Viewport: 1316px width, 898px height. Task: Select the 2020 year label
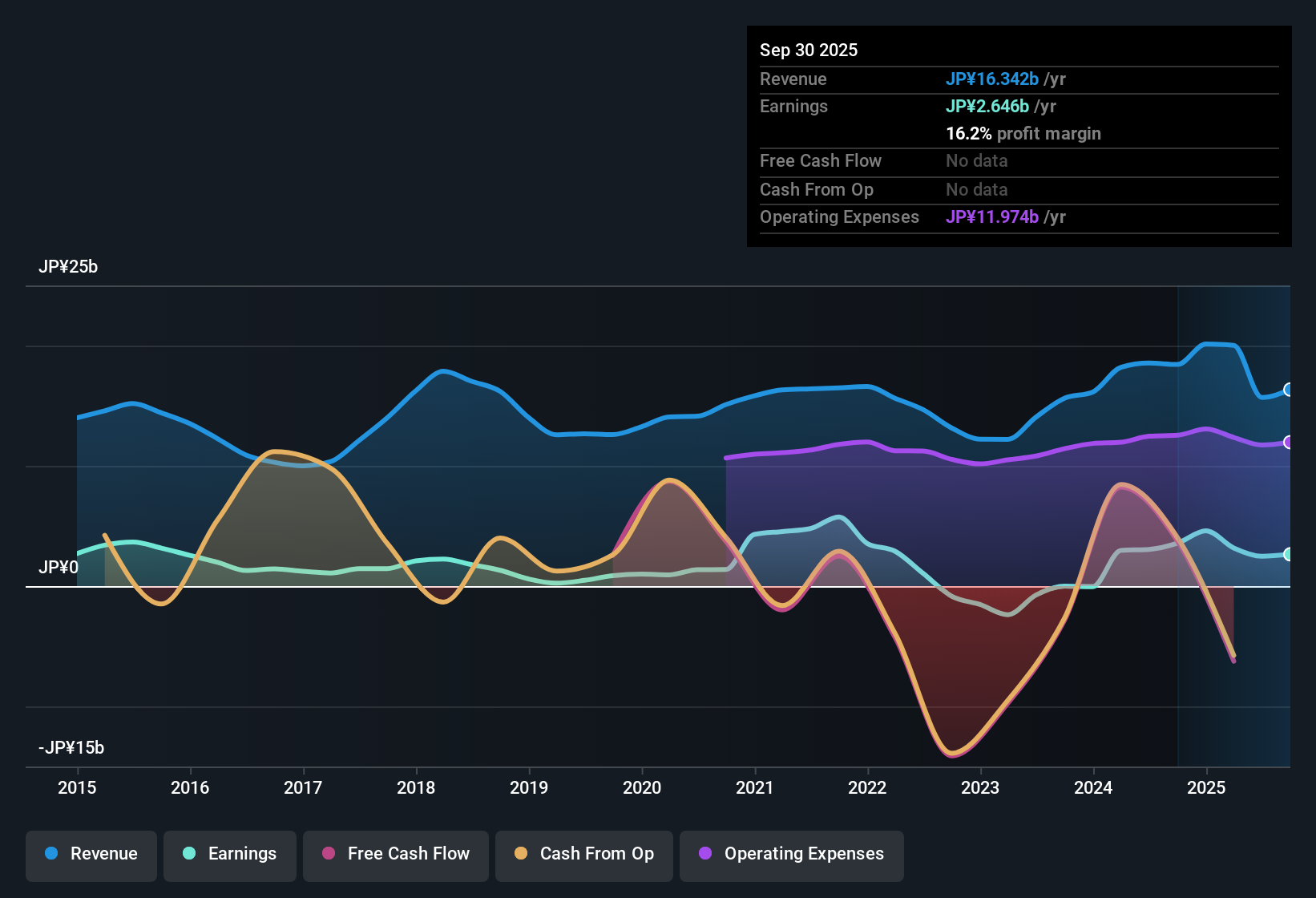pyautogui.click(x=642, y=788)
